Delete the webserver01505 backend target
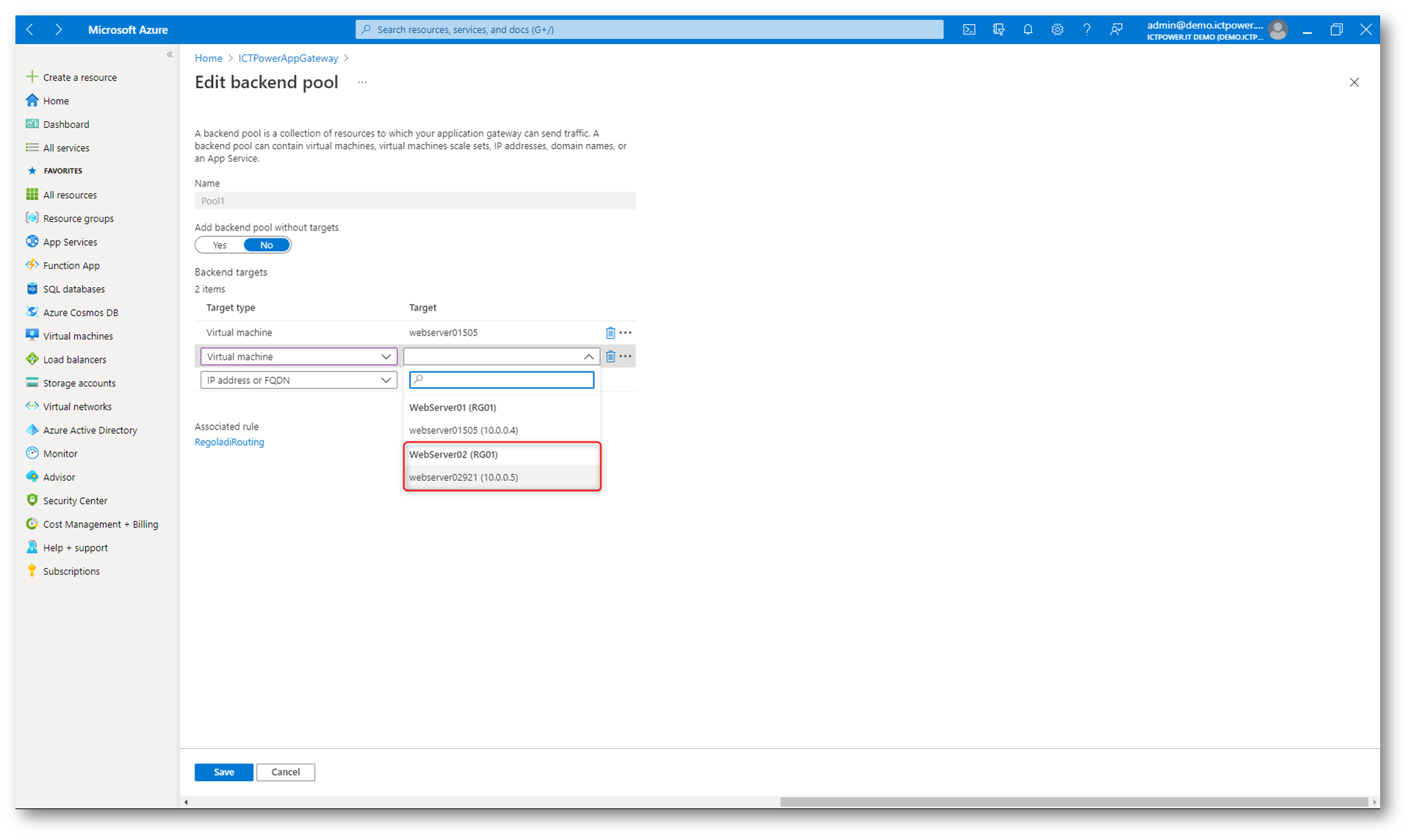This screenshot has height=840, width=1411. tap(610, 333)
